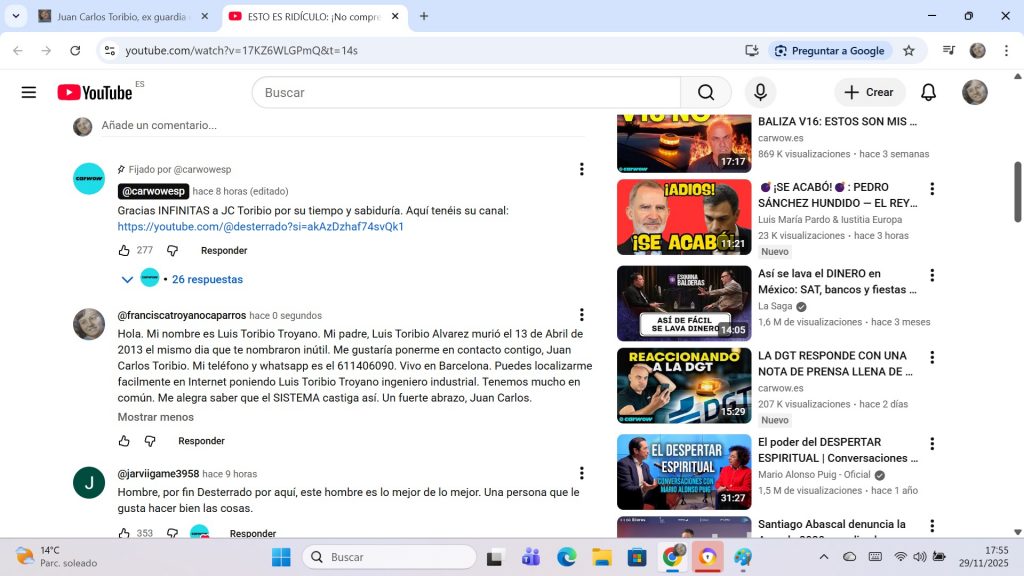Open the browser tab list dropdown
The width and height of the screenshot is (1024, 576).
pyautogui.click(x=16, y=16)
